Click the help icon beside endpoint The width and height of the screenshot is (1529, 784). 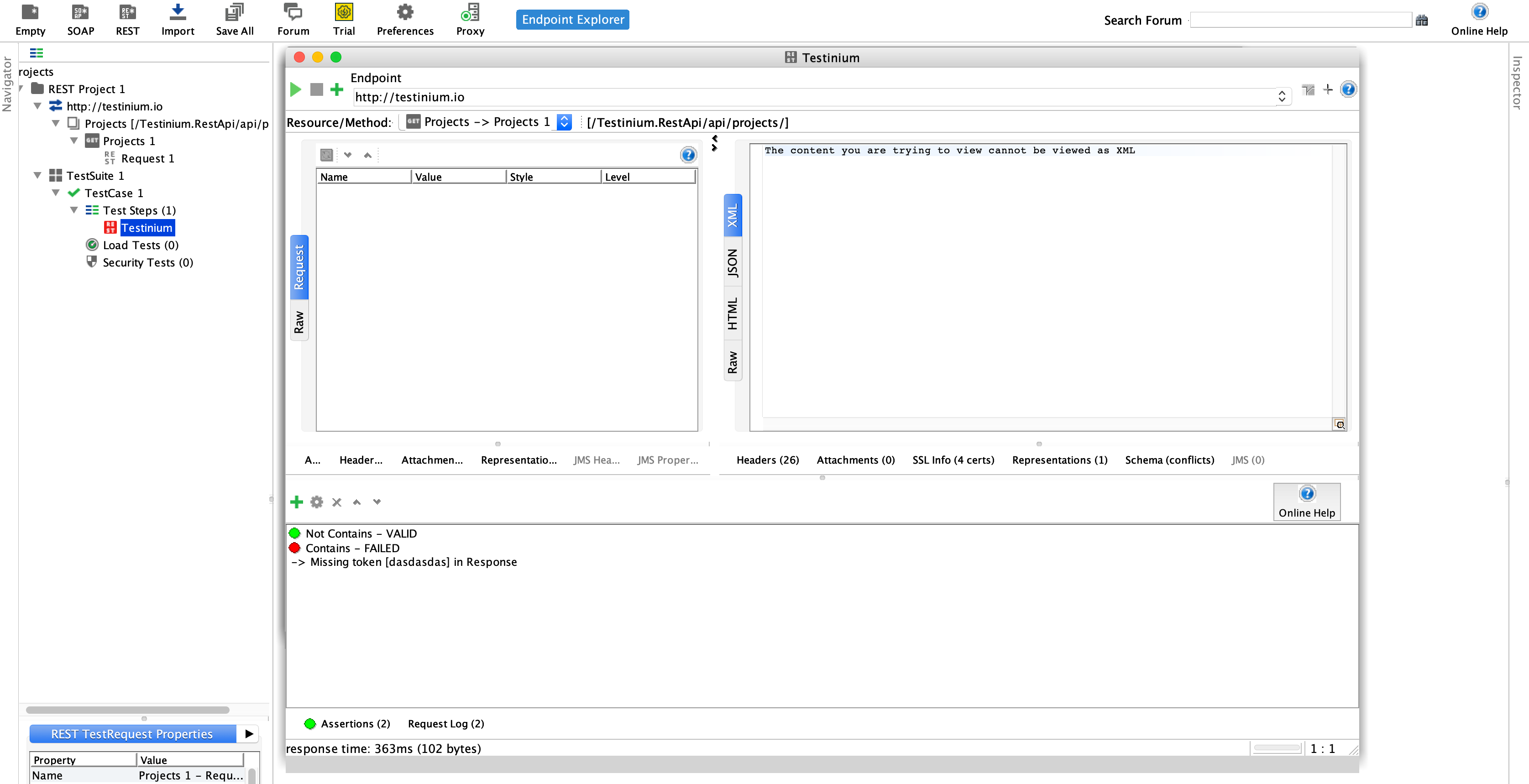tap(1348, 89)
